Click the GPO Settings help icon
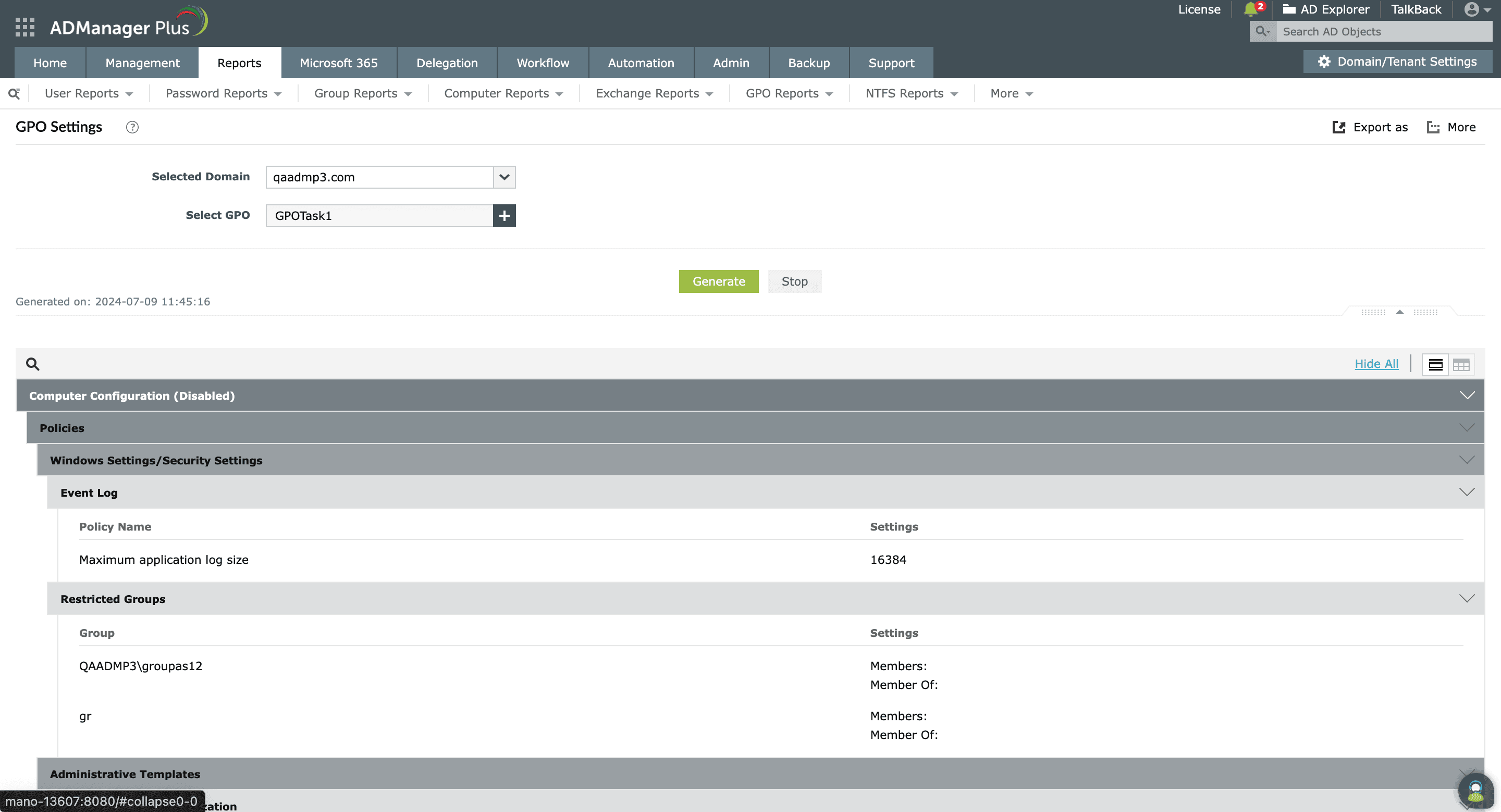The width and height of the screenshot is (1501, 812). click(132, 127)
